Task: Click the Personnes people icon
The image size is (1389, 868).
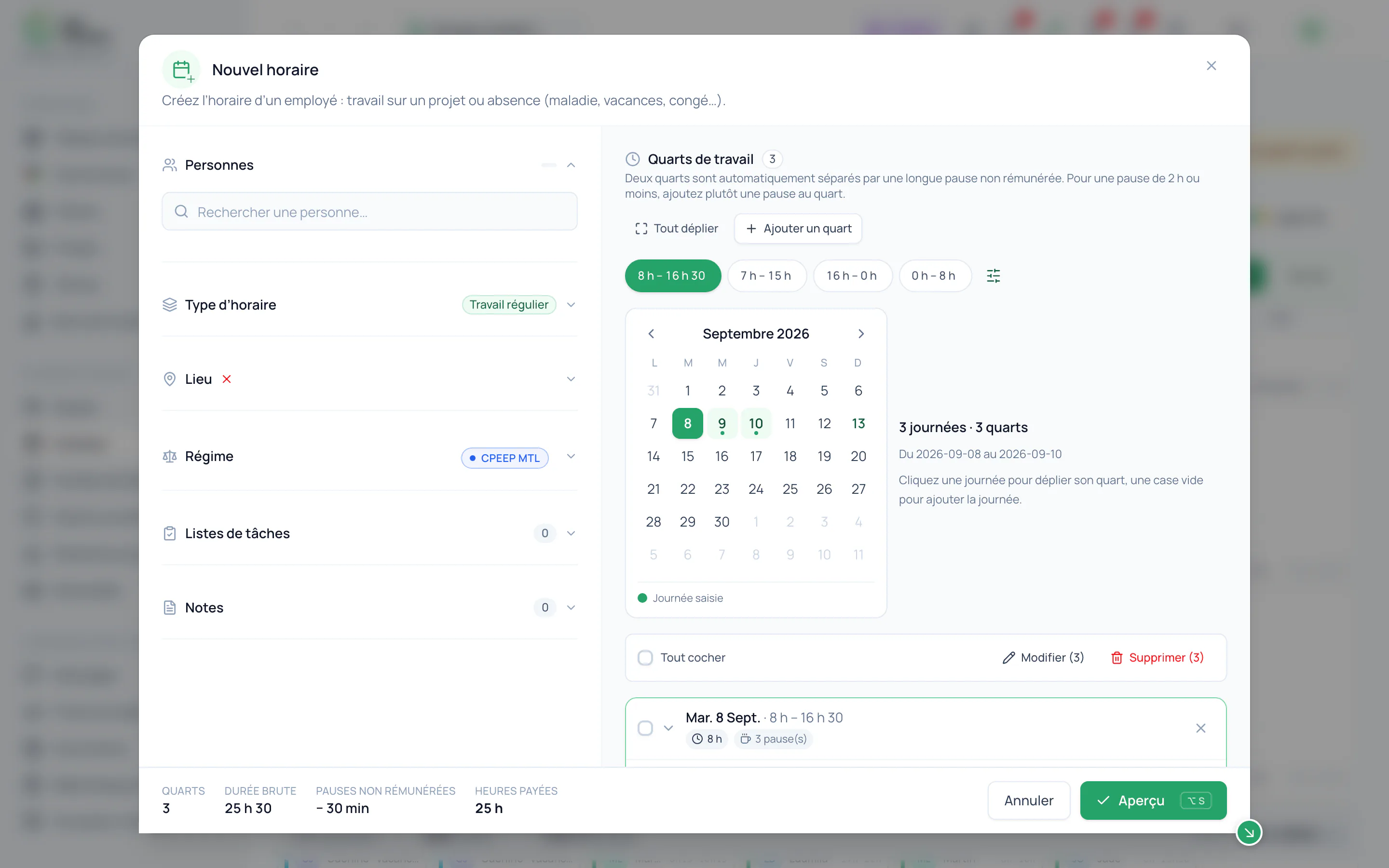Action: [x=169, y=165]
